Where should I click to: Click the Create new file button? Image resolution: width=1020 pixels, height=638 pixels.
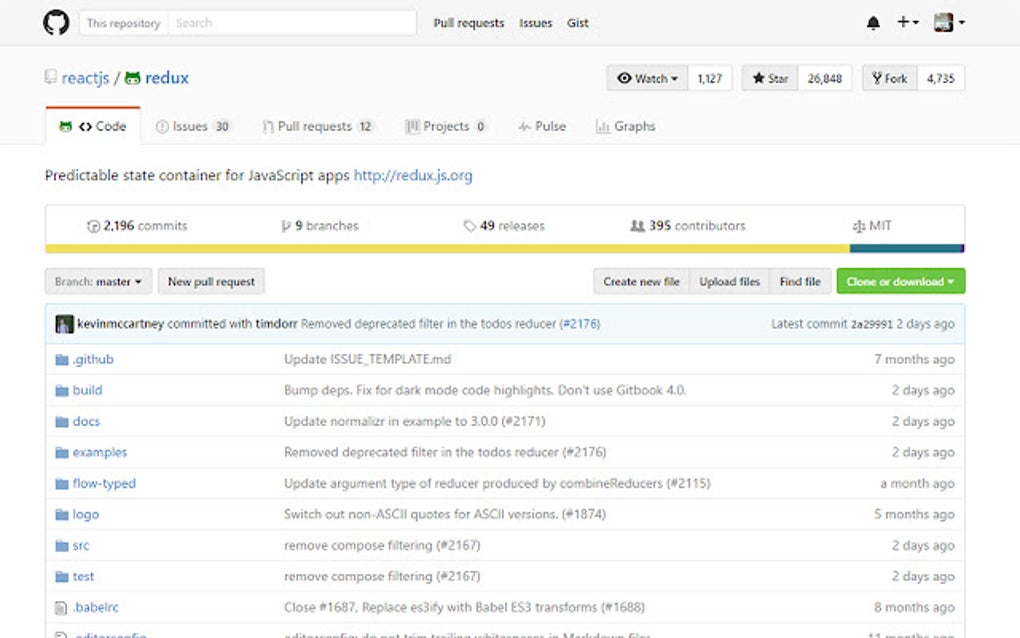[x=641, y=282]
